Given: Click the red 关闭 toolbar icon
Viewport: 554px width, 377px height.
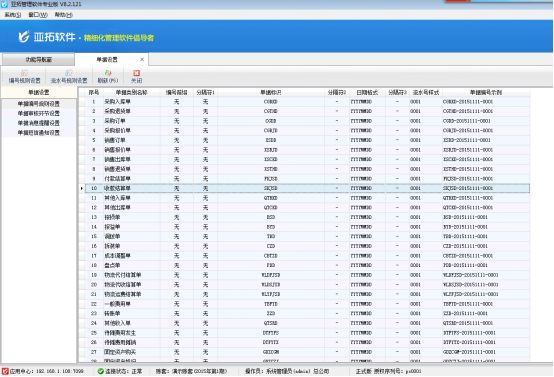Looking at the screenshot, I should pos(136,73).
